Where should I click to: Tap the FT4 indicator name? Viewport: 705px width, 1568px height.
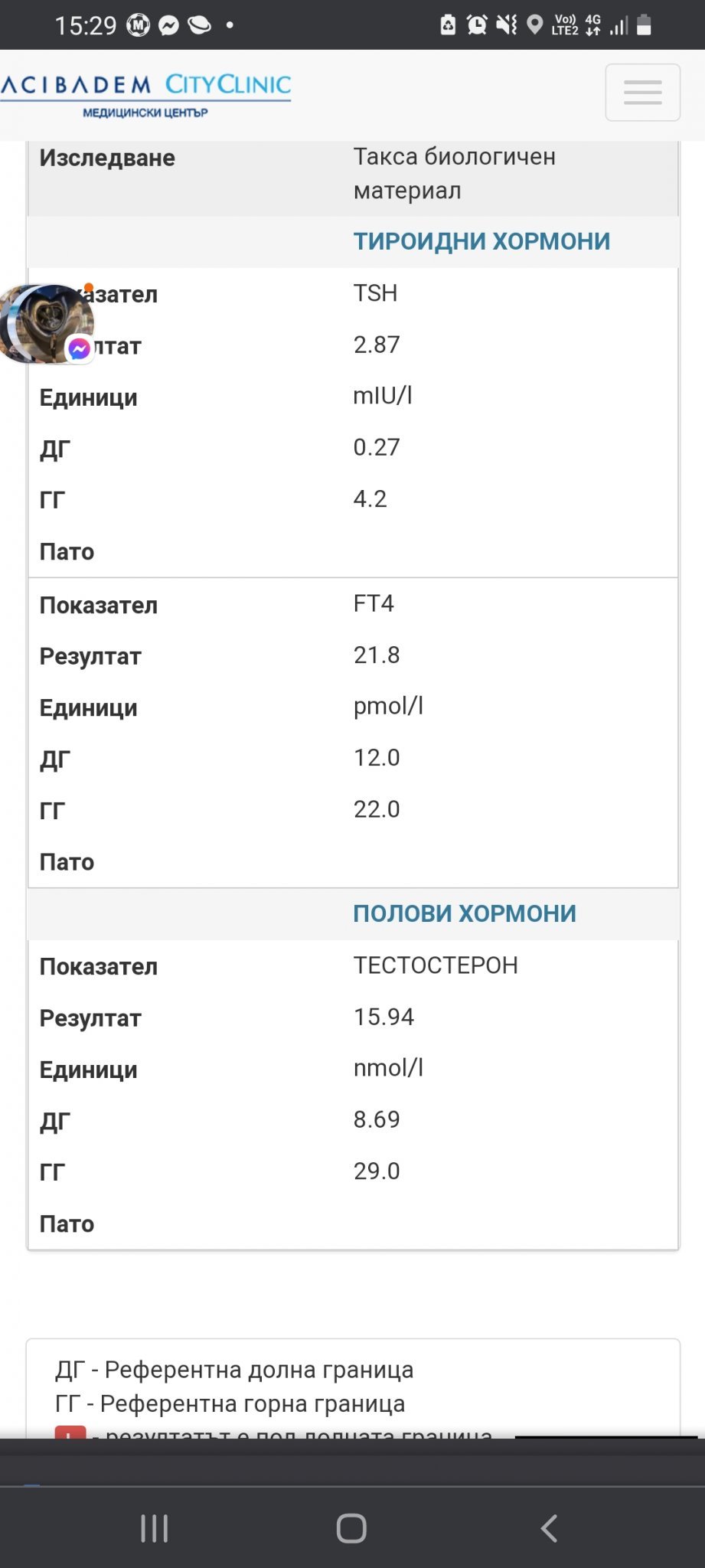click(x=374, y=603)
